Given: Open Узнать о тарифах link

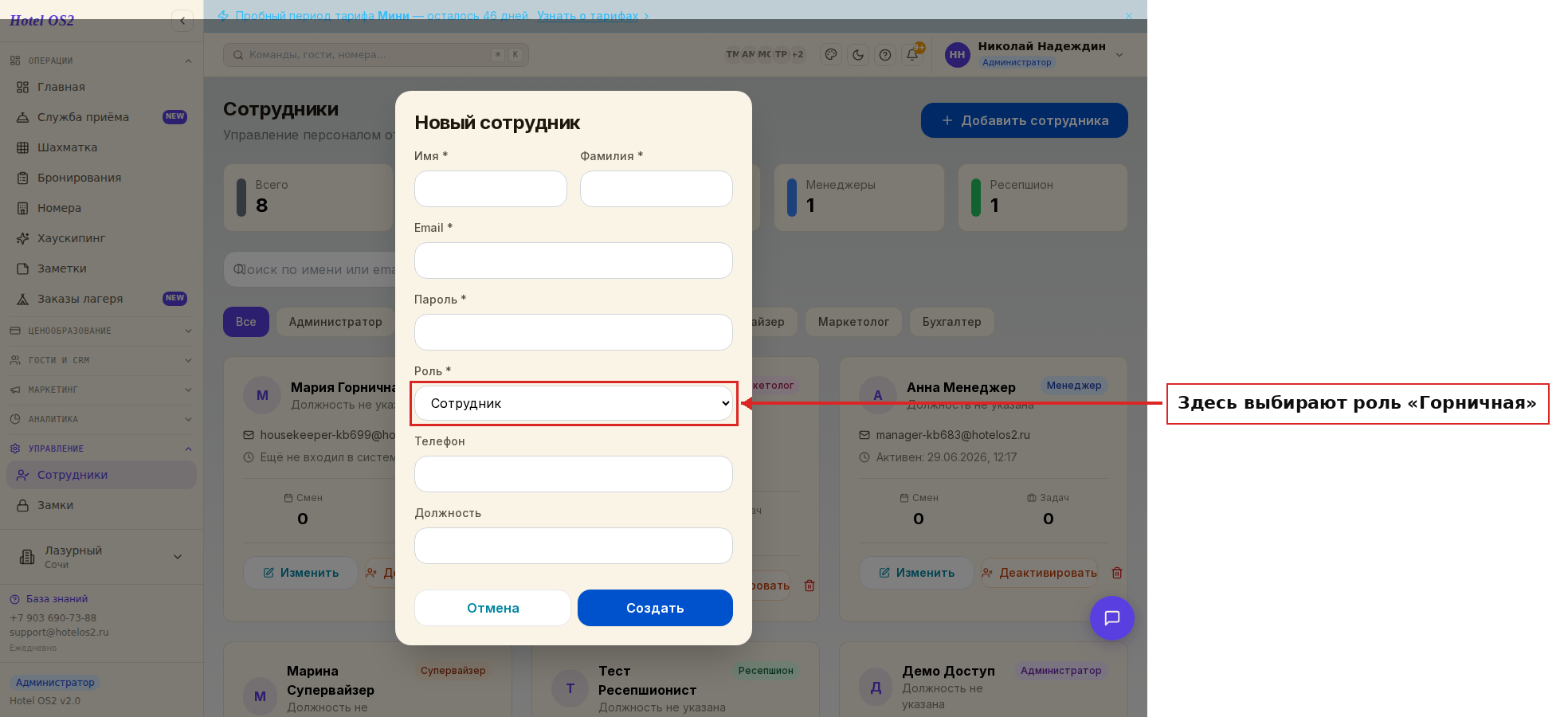Looking at the screenshot, I should pyautogui.click(x=587, y=16).
